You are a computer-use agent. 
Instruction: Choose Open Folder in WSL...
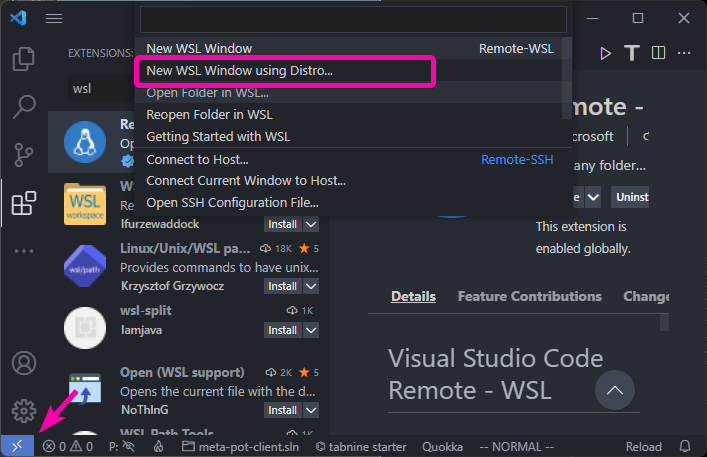[350, 92]
